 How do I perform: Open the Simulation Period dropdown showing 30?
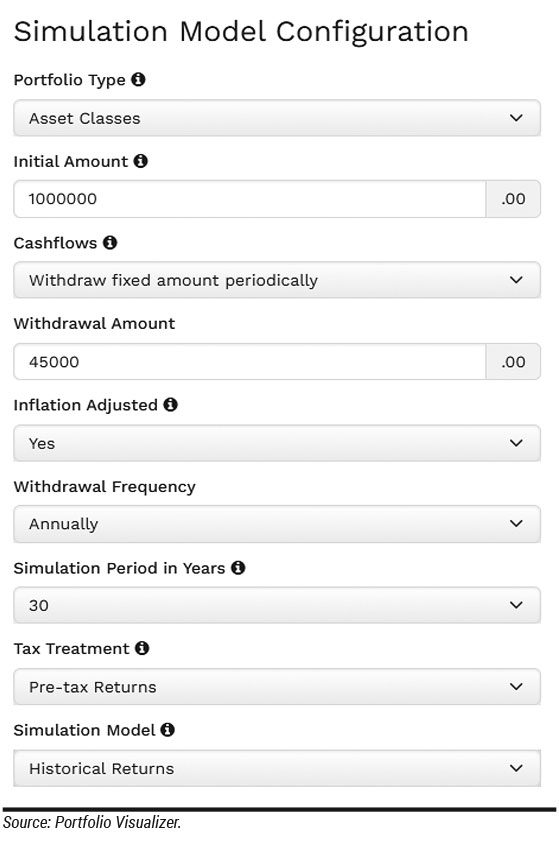pyautogui.click(x=277, y=605)
